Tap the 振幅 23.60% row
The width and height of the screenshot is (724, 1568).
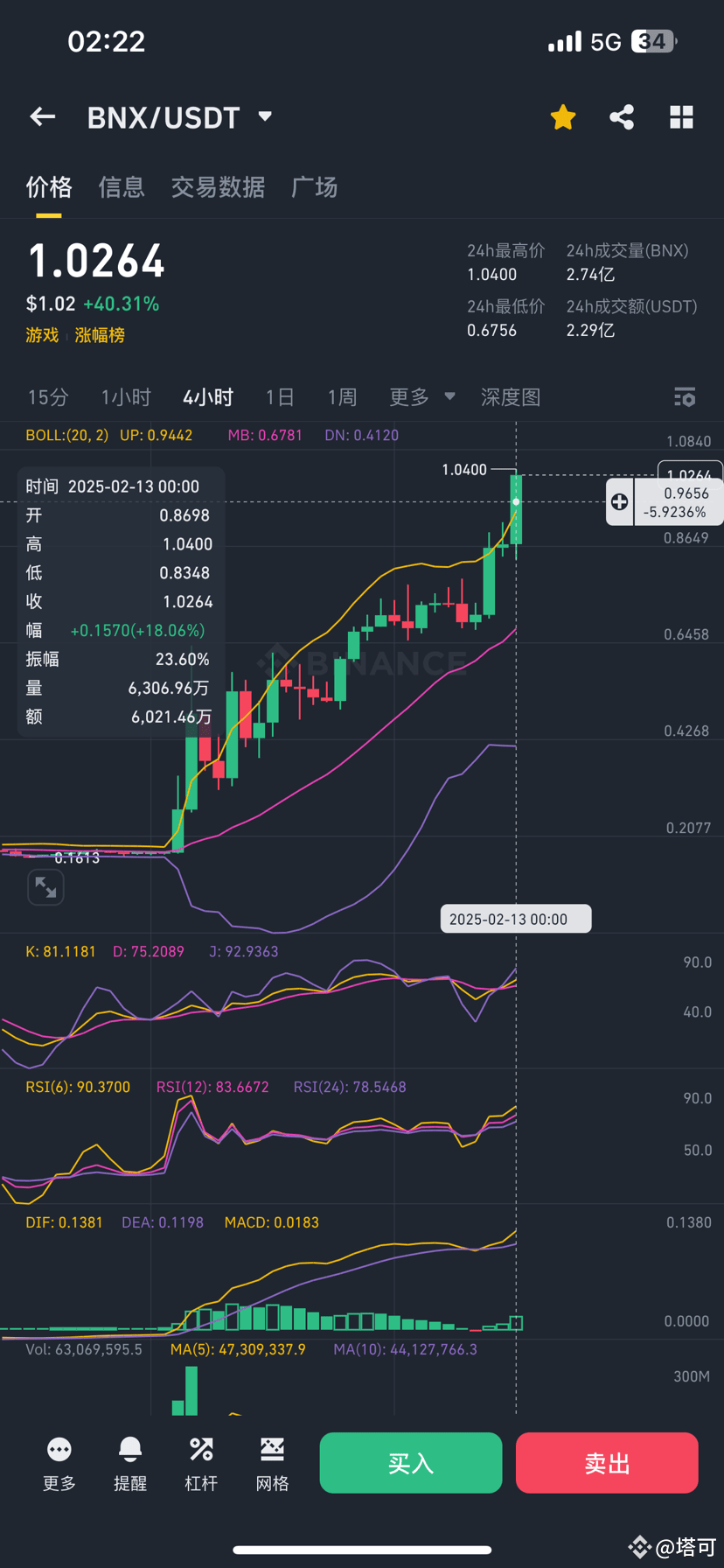117,659
